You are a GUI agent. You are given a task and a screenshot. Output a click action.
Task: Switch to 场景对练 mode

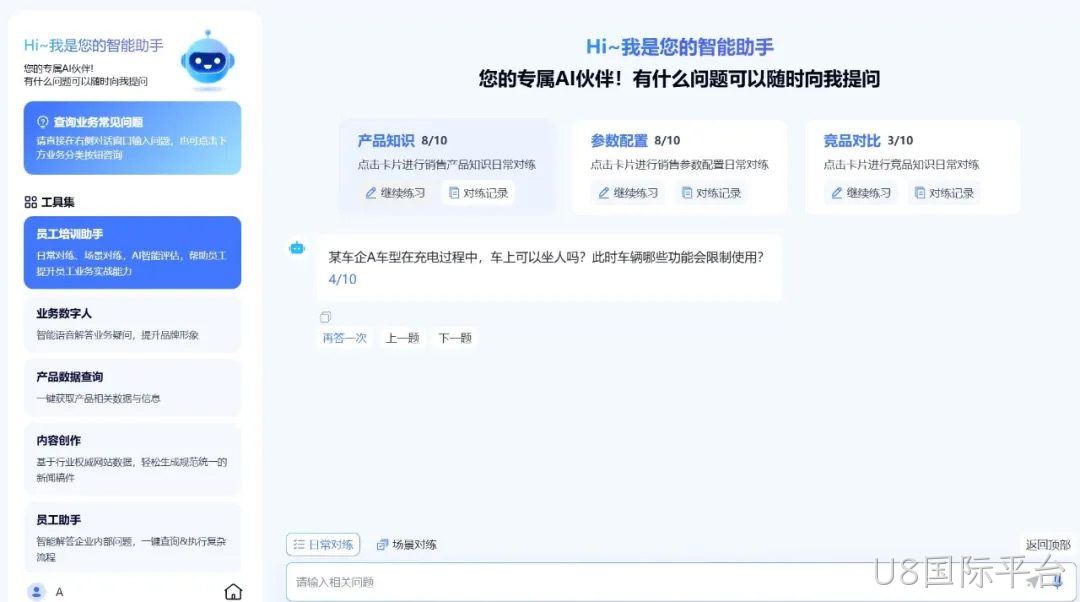pyautogui.click(x=406, y=544)
